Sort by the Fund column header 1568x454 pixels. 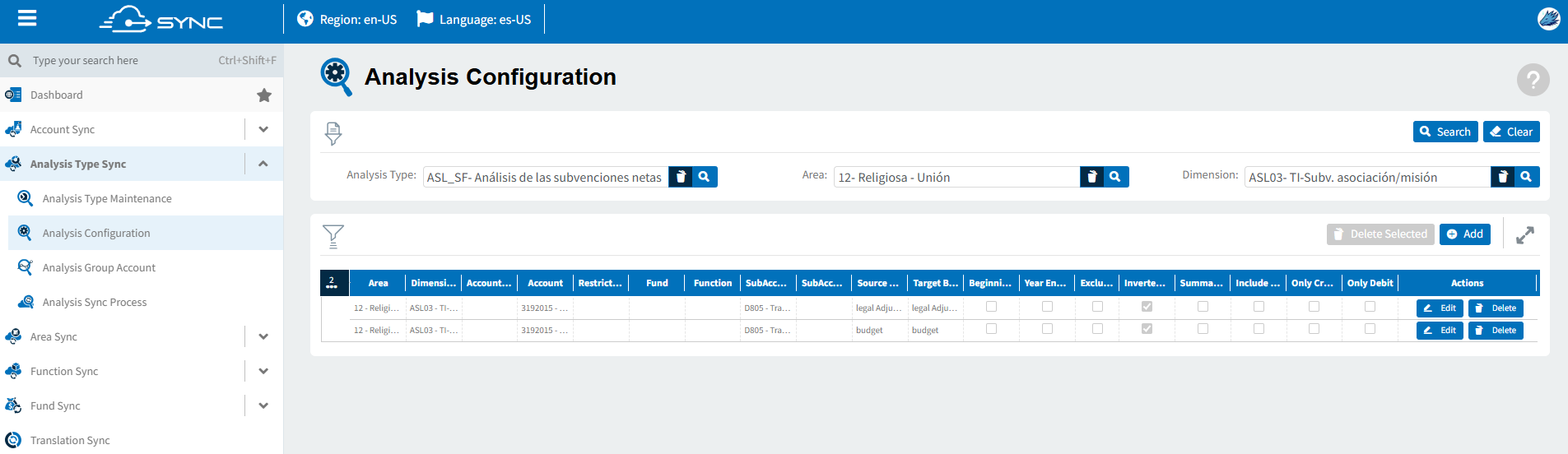(x=657, y=283)
